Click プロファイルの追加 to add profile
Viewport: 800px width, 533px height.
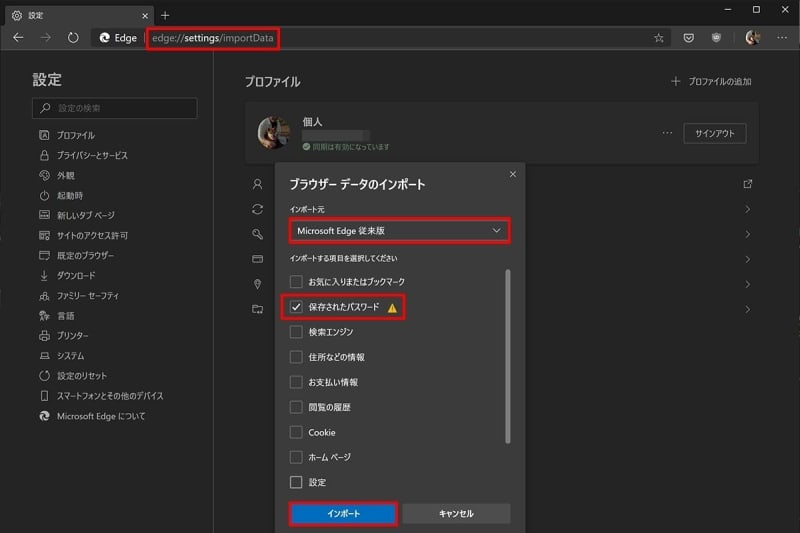coord(711,82)
